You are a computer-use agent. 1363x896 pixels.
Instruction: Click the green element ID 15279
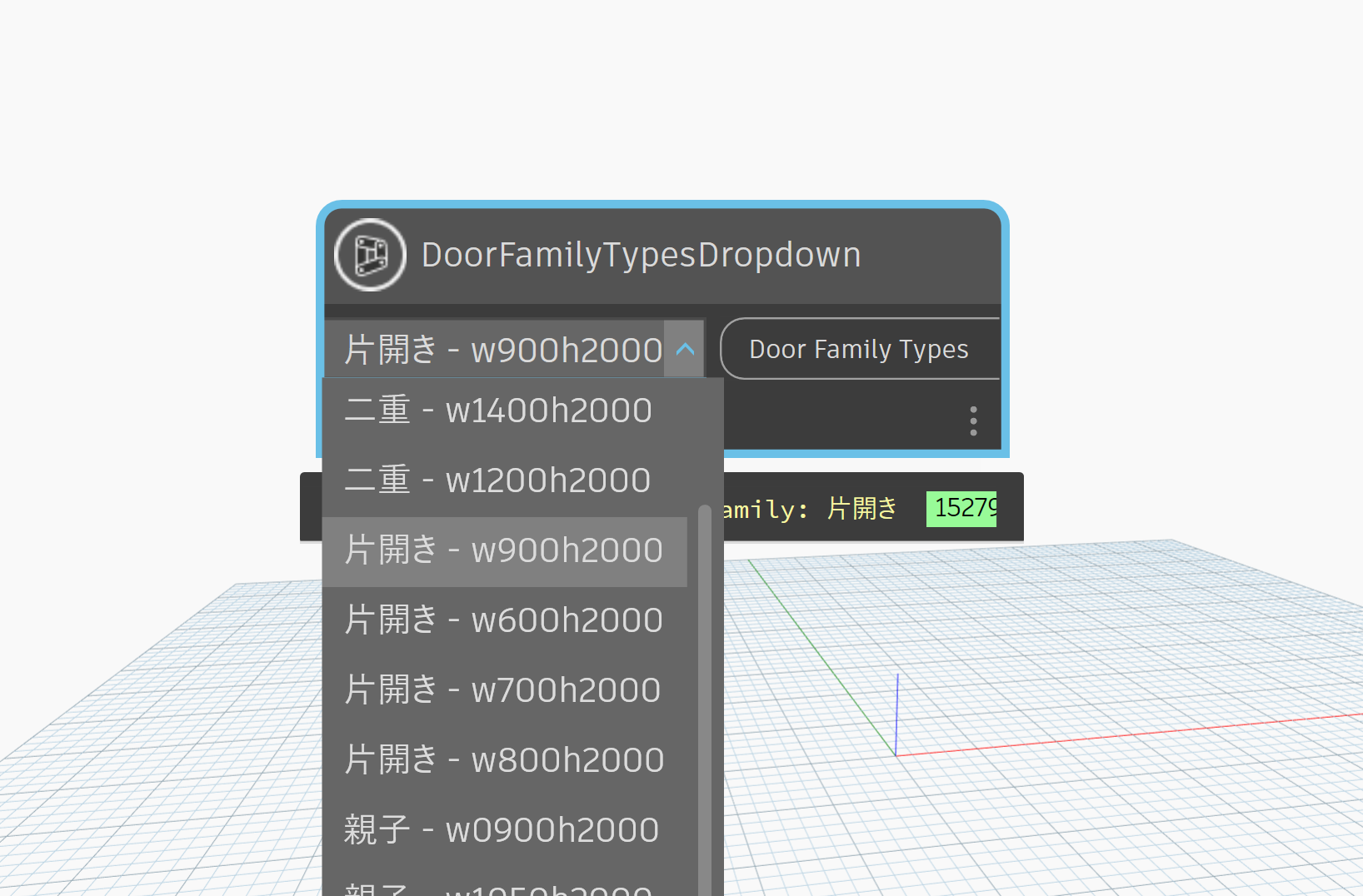pos(962,508)
